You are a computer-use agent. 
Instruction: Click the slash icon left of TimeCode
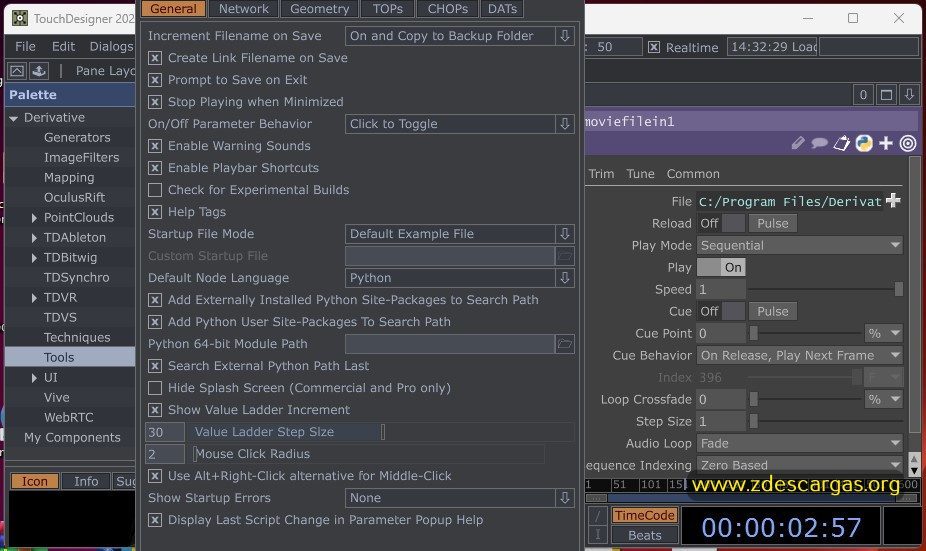click(598, 516)
